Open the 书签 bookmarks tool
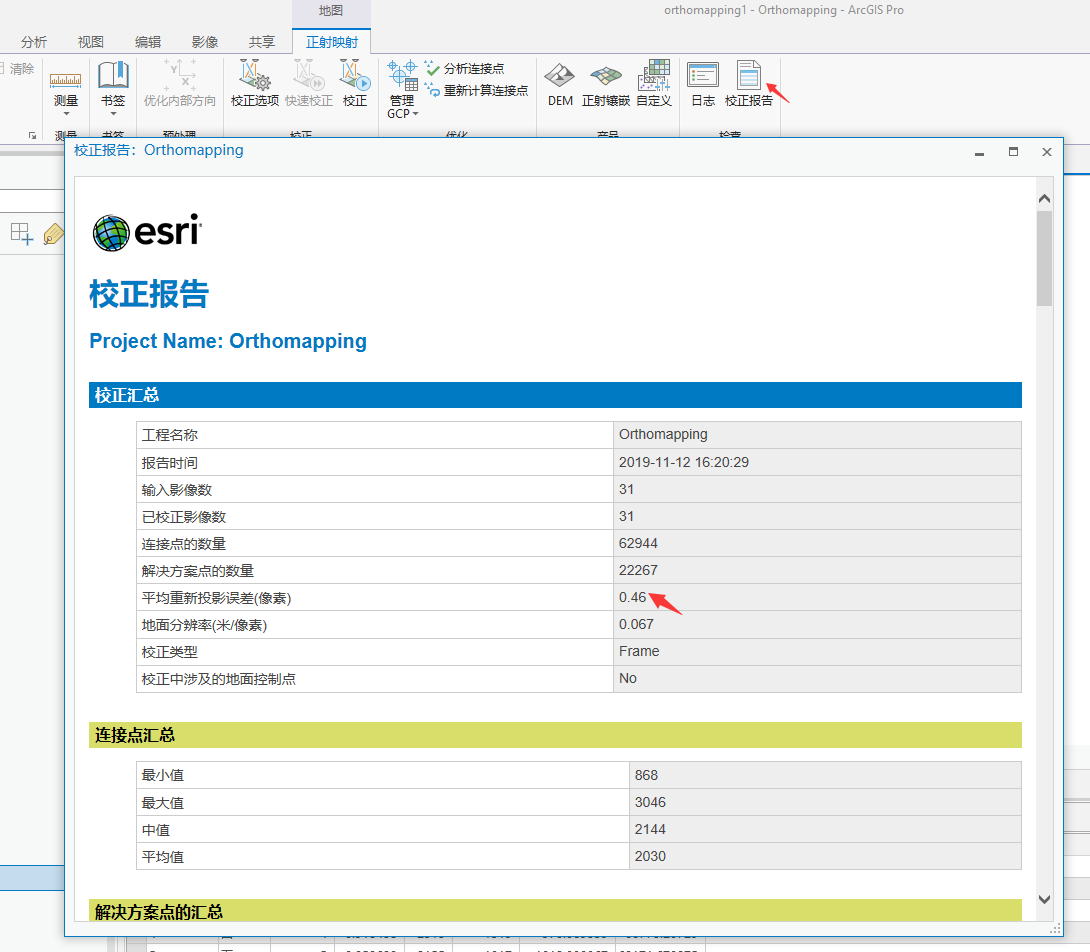1090x952 pixels. (113, 78)
